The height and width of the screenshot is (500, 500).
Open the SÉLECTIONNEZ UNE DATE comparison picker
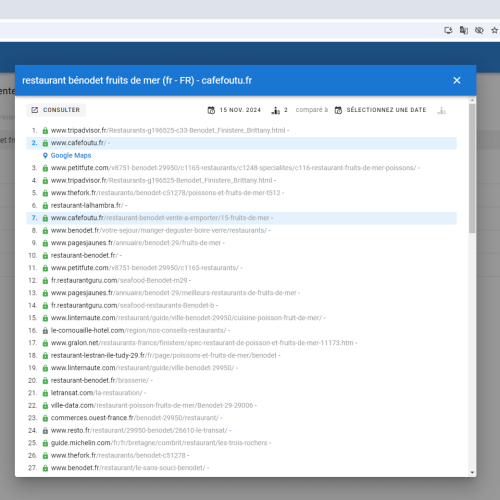[380, 110]
